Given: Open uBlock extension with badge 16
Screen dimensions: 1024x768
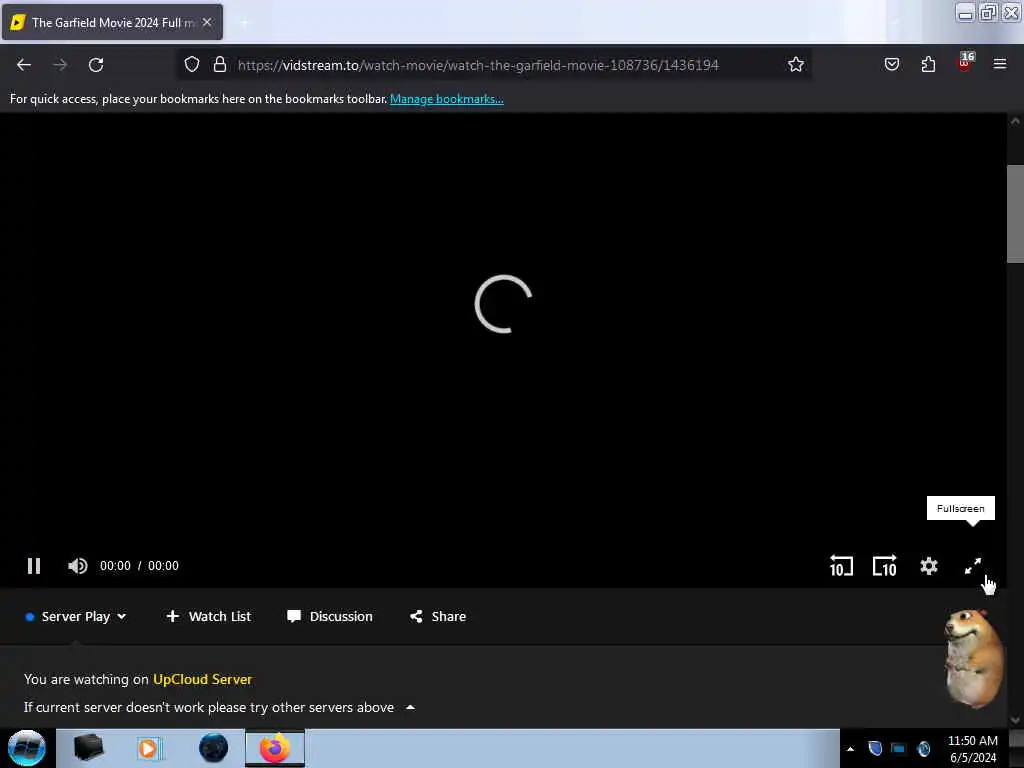Looking at the screenshot, I should 965,63.
